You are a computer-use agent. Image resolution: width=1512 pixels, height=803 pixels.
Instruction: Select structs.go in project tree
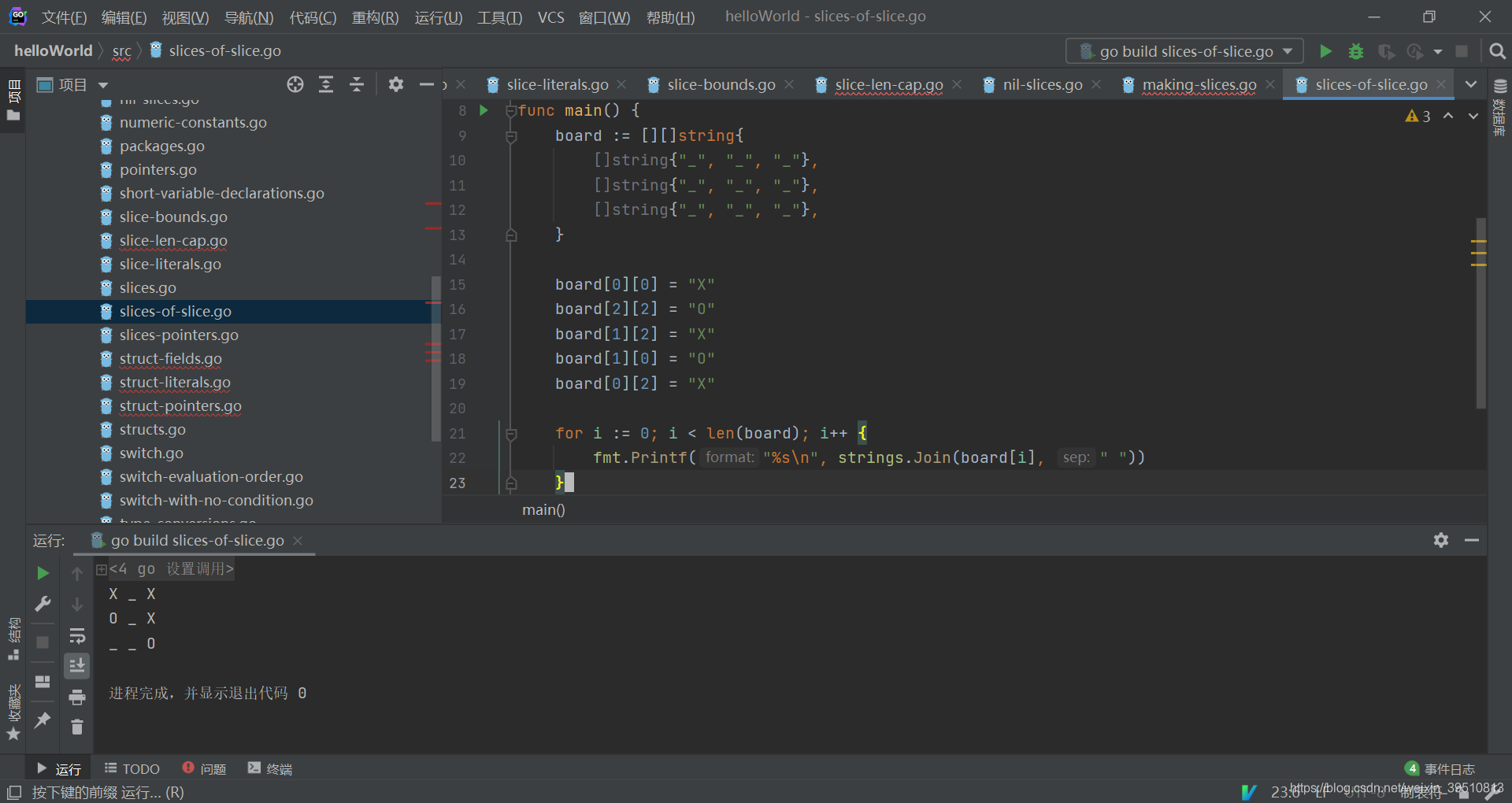tap(153, 429)
